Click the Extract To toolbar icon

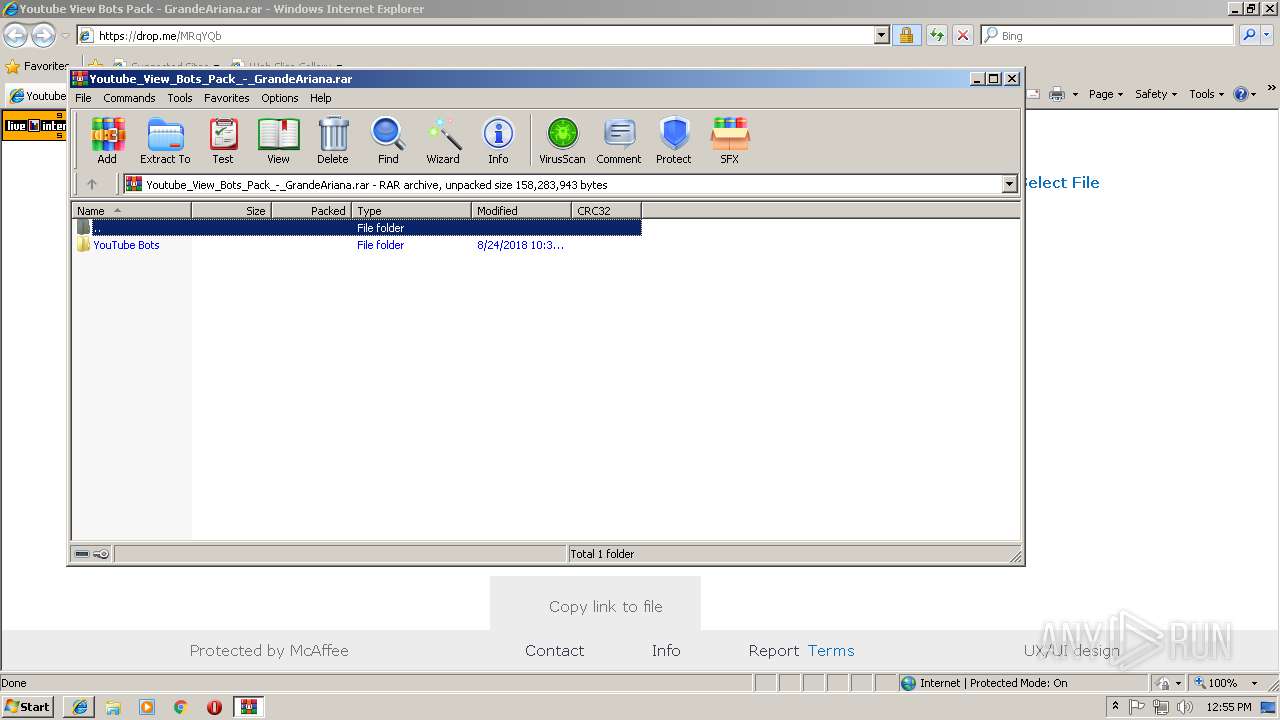click(x=165, y=140)
